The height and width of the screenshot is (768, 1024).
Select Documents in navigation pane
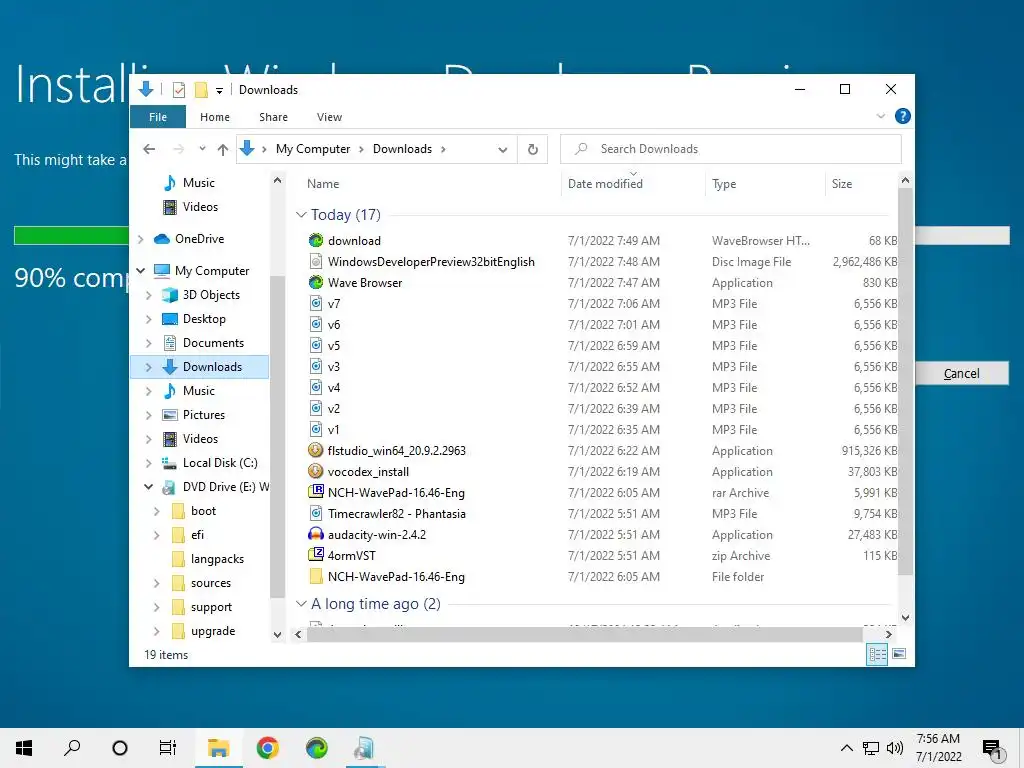213,343
